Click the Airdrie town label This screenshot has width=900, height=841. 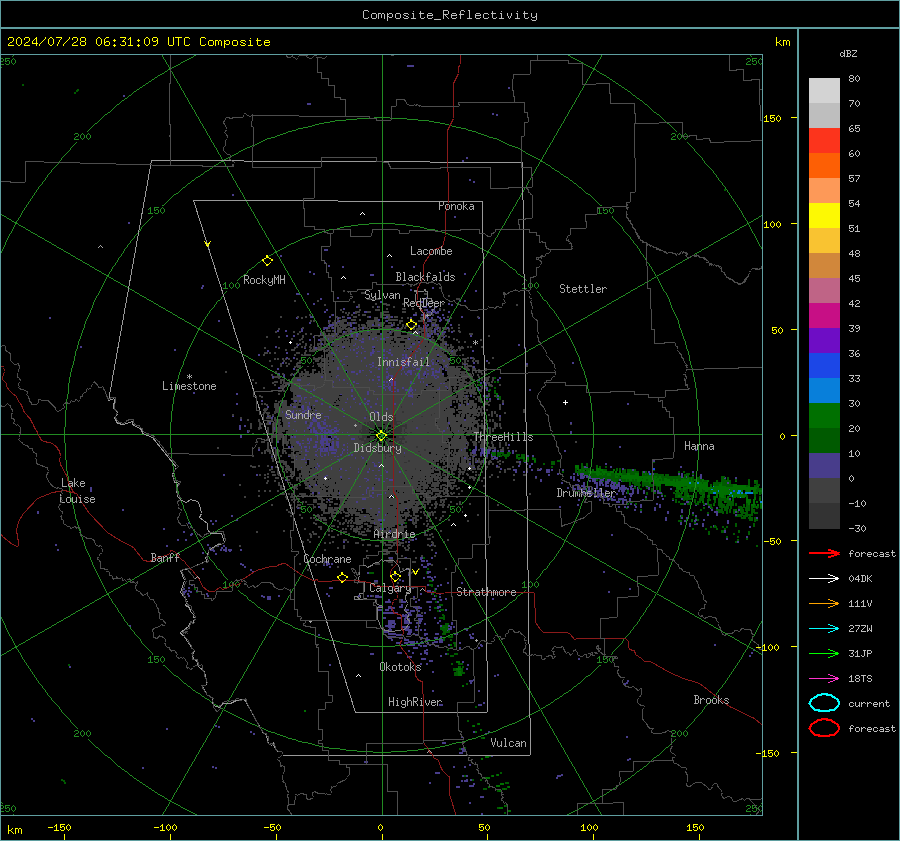tap(394, 534)
